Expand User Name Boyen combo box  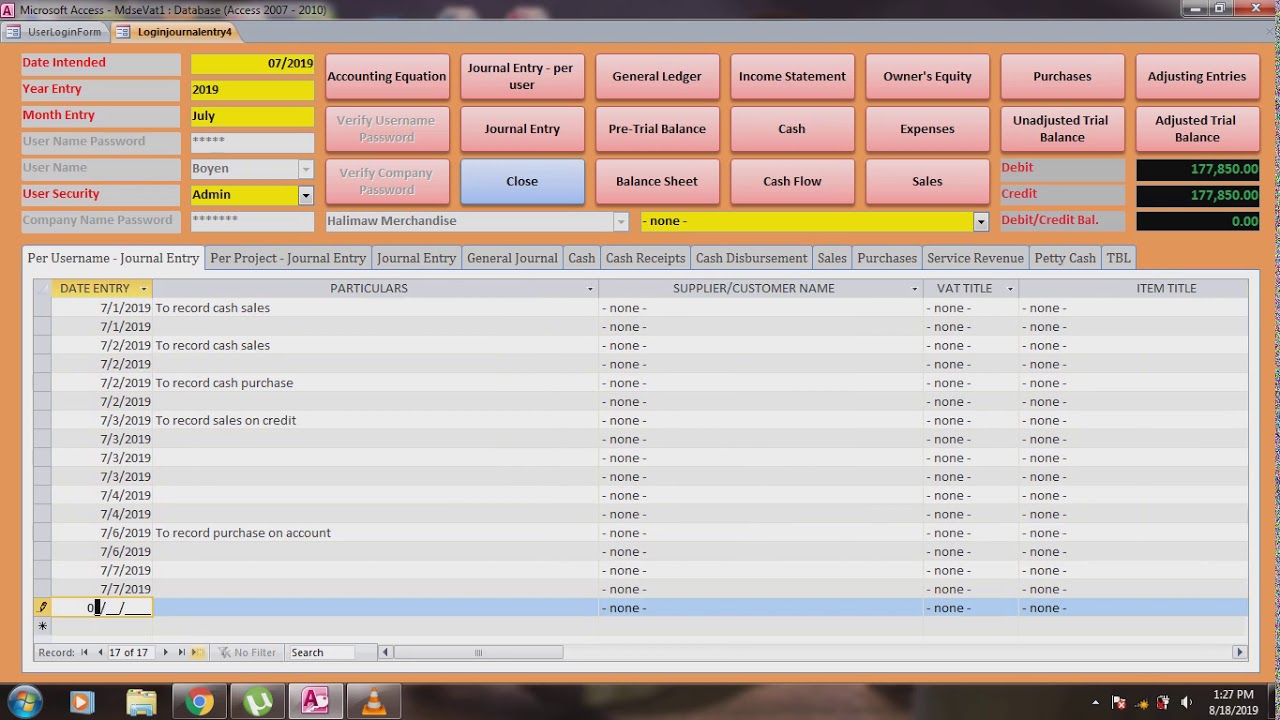306,169
